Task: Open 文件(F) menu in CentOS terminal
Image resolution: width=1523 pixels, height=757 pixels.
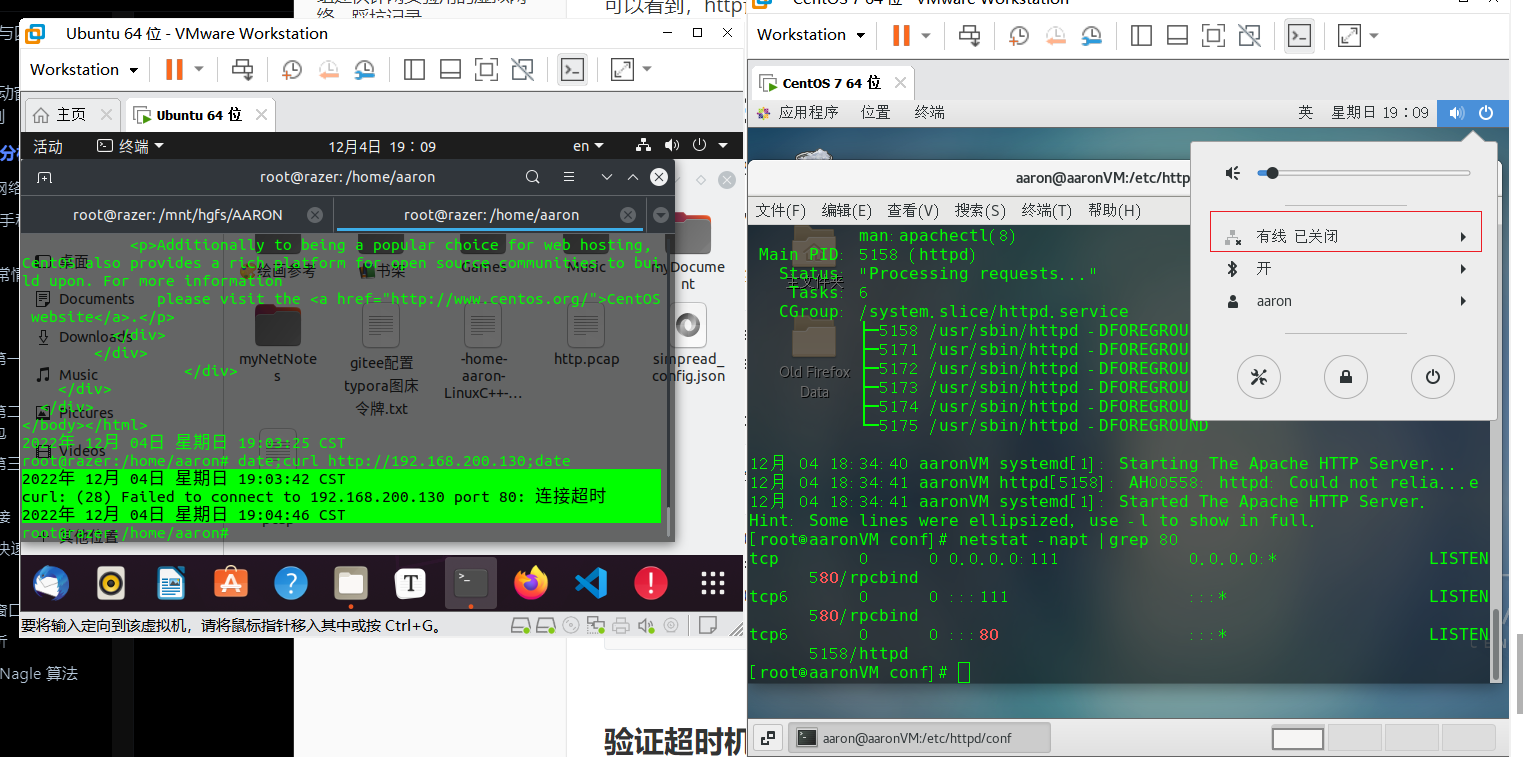Action: 781,210
